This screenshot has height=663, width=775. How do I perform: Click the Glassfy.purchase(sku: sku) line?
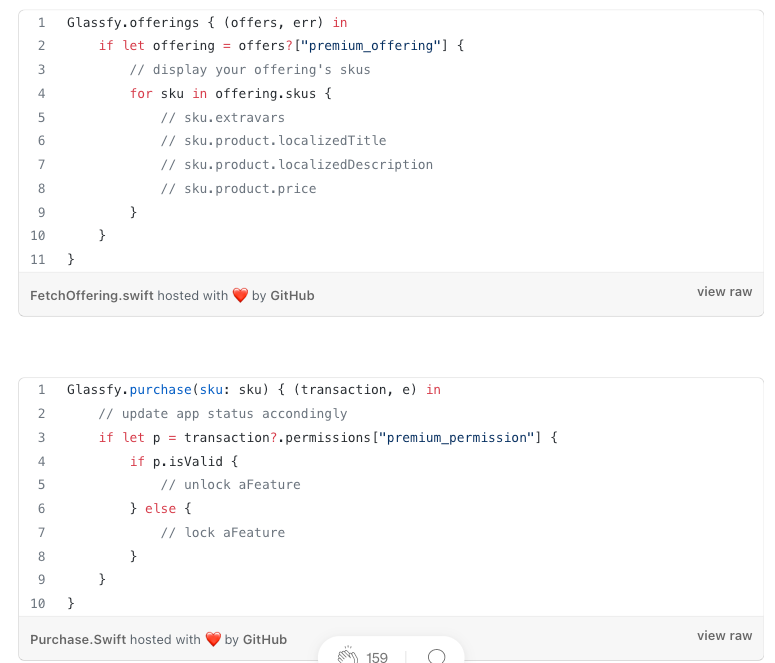coord(254,390)
